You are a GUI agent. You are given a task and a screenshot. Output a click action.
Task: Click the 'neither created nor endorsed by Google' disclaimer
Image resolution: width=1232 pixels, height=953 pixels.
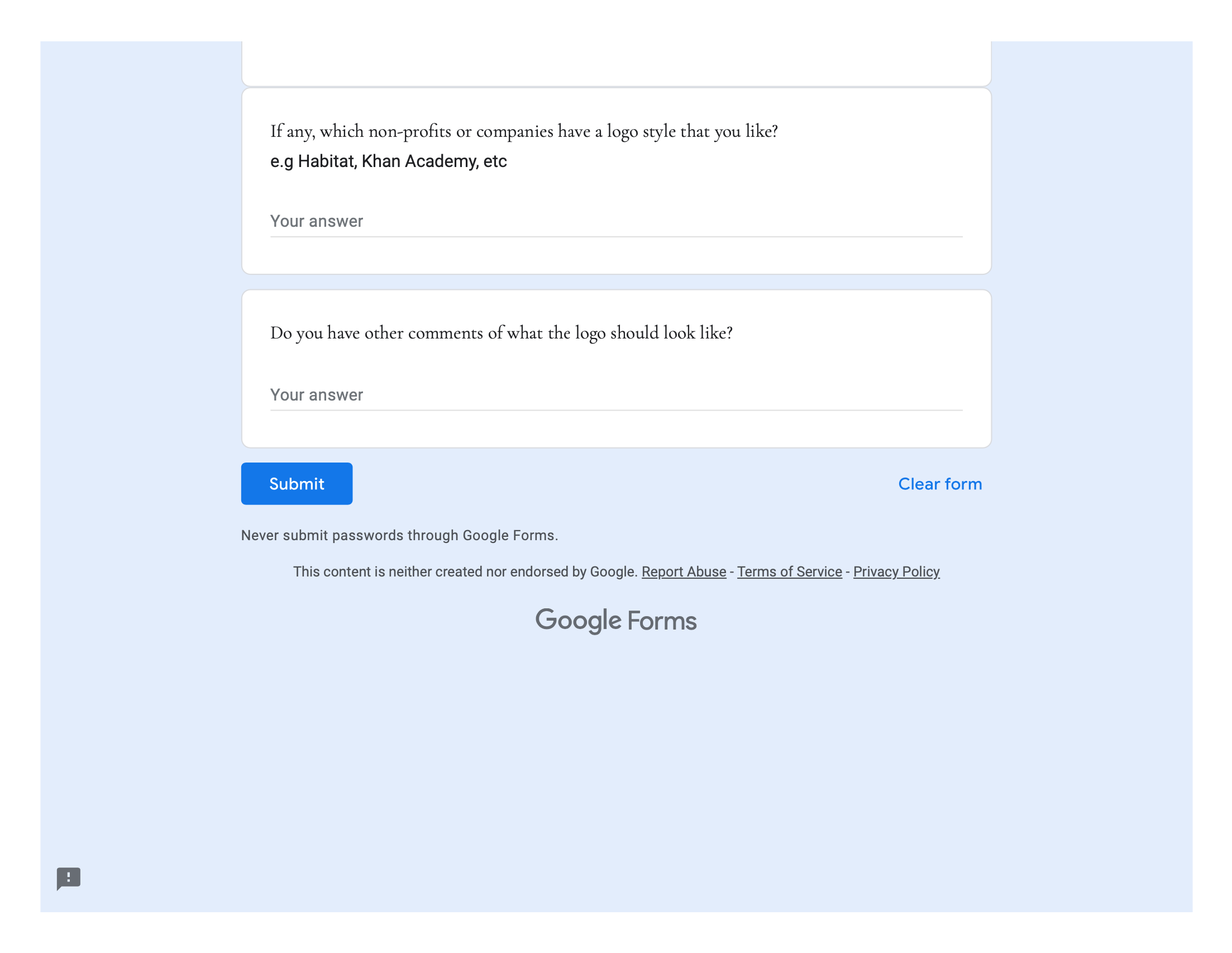click(x=465, y=571)
